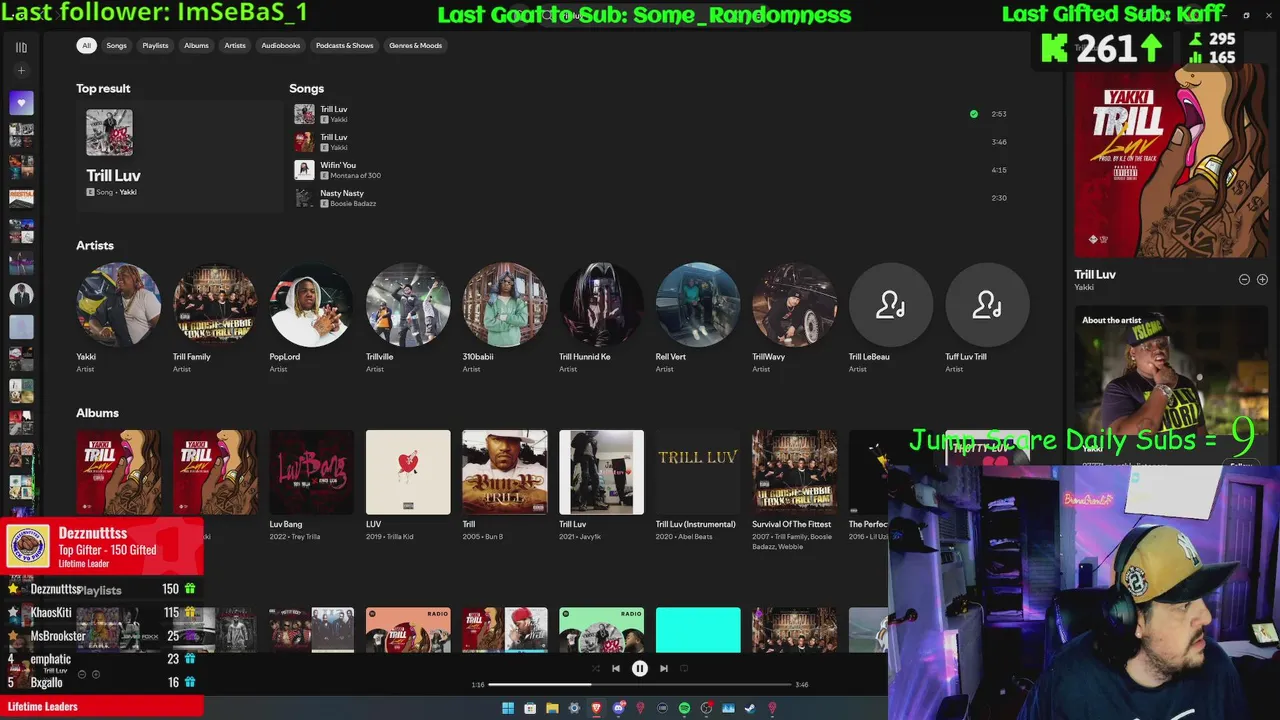This screenshot has height=720, width=1280.
Task: Click add plus icon in Now Playing panel
Action: click(x=1262, y=280)
